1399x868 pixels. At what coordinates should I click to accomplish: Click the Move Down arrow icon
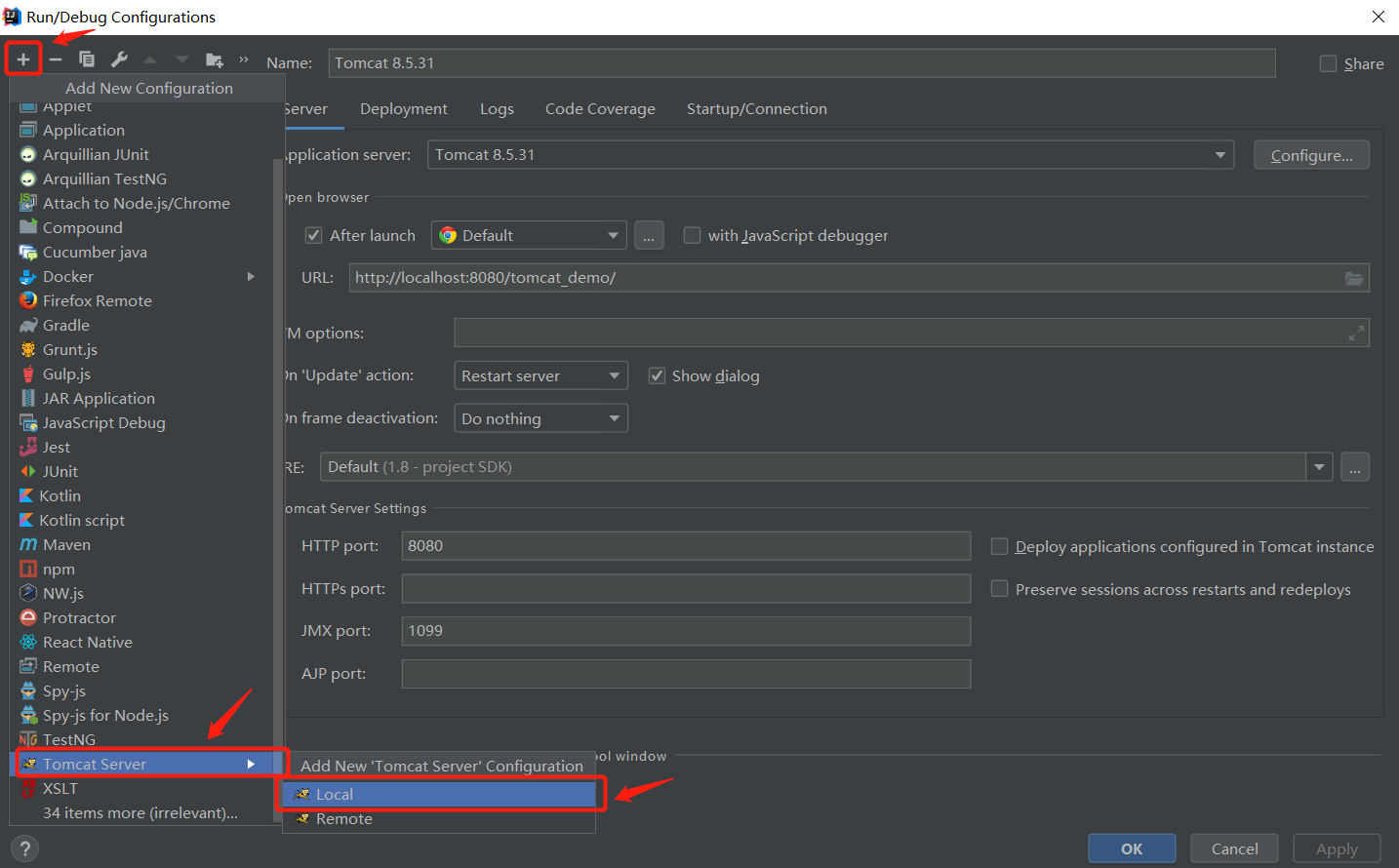[182, 59]
